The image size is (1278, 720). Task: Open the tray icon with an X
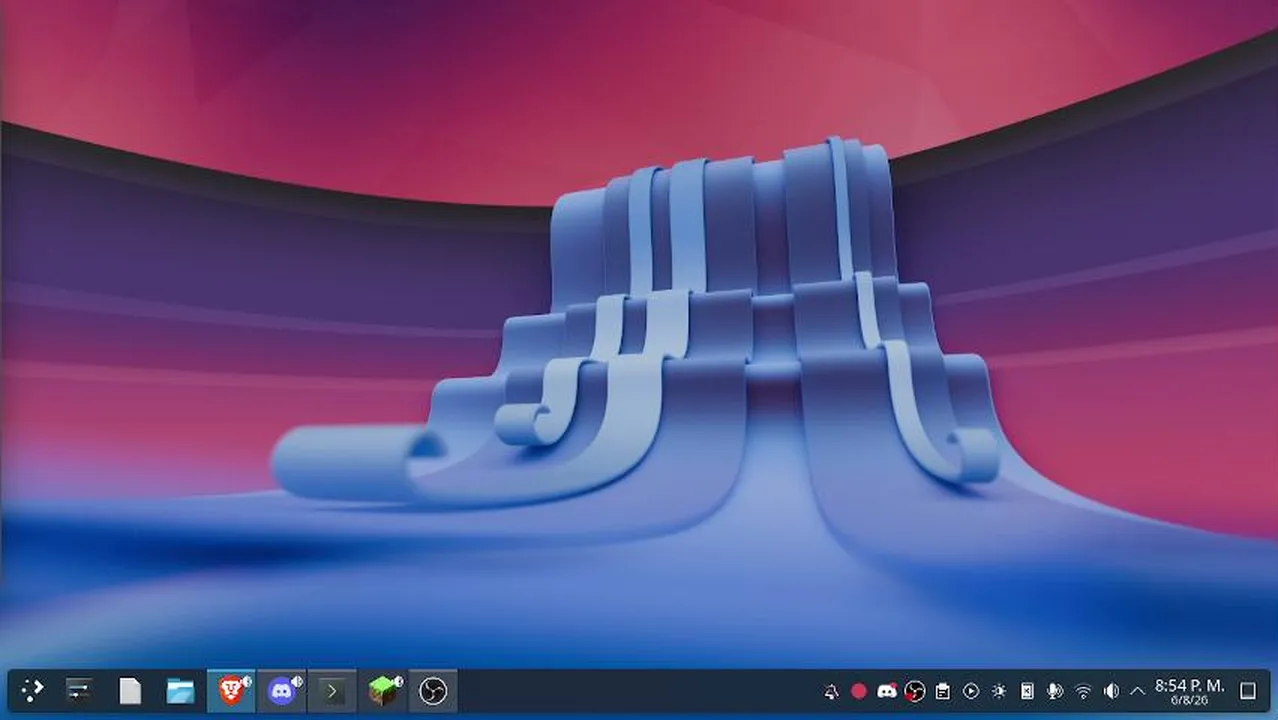(x=1027, y=691)
